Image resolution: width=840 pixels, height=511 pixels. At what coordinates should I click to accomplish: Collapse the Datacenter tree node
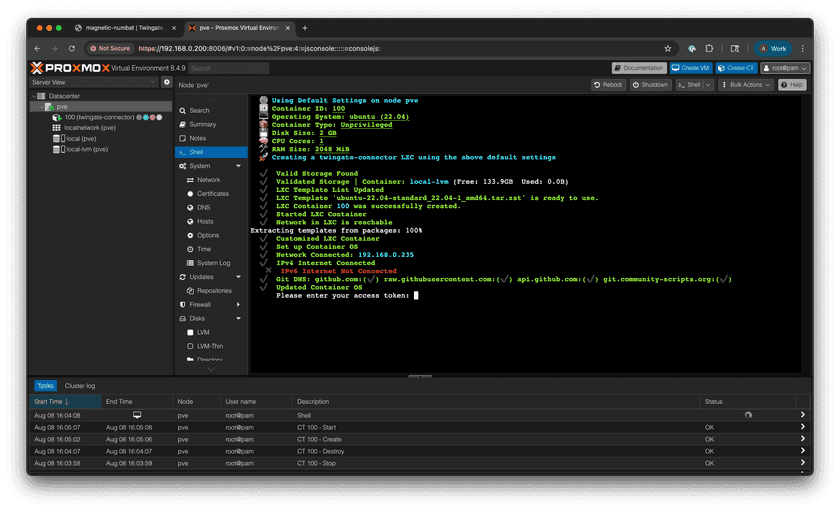pos(32,96)
